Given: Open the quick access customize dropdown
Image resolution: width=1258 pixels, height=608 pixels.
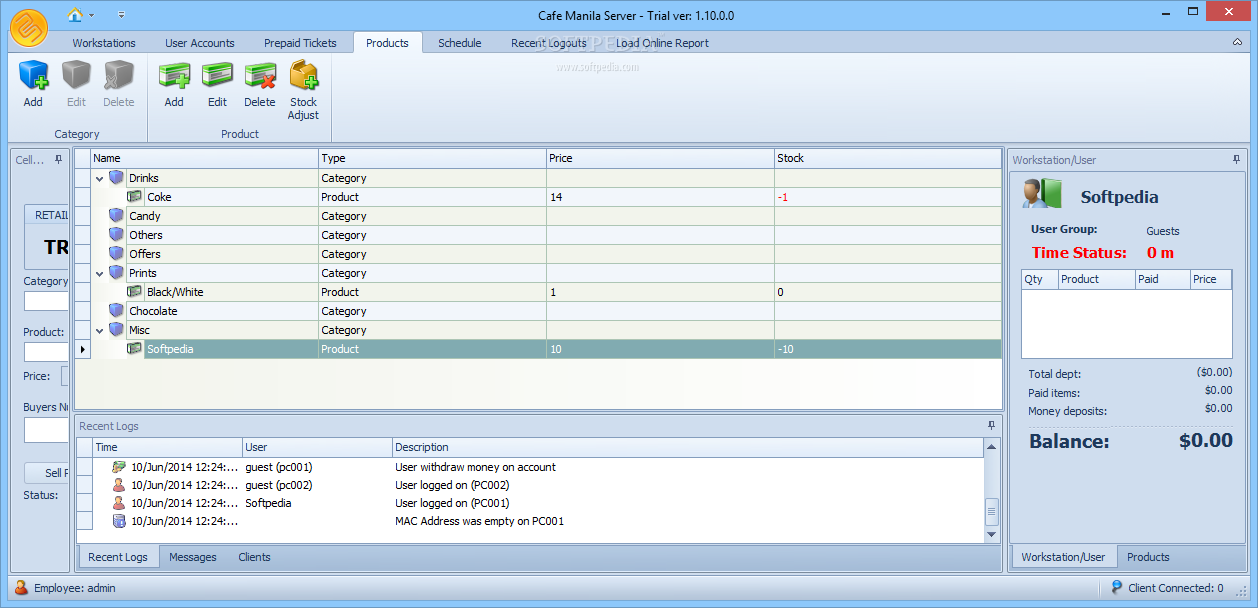Looking at the screenshot, I should [x=121, y=15].
